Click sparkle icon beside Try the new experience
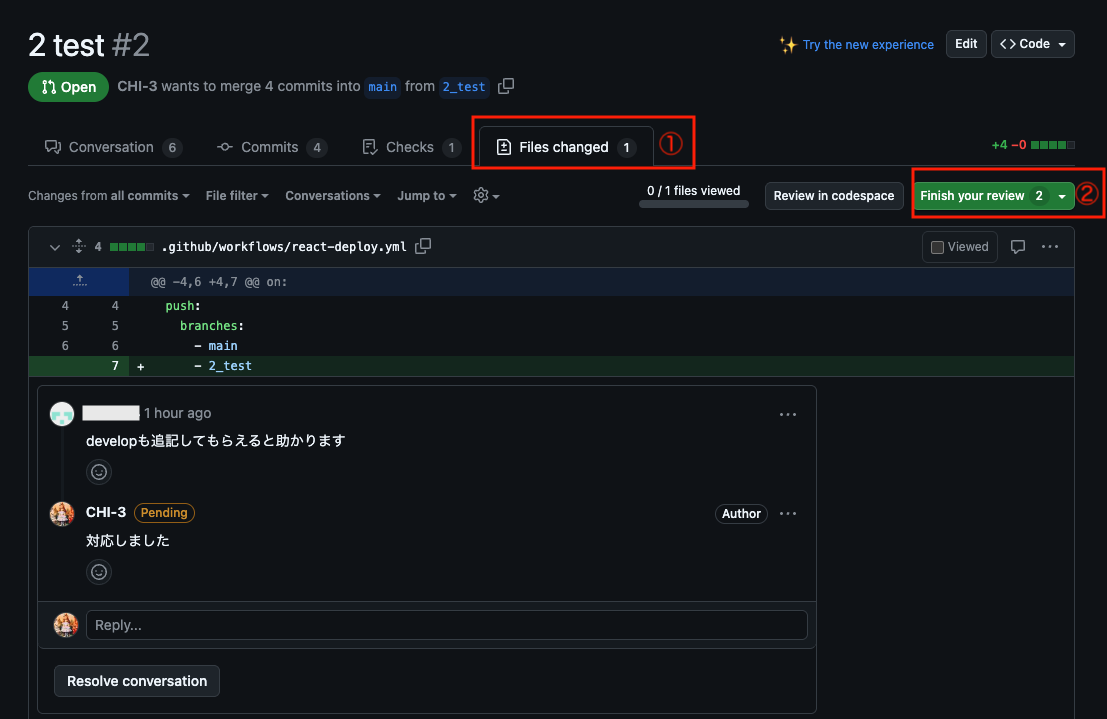The width and height of the screenshot is (1107, 719). pyautogui.click(x=788, y=44)
